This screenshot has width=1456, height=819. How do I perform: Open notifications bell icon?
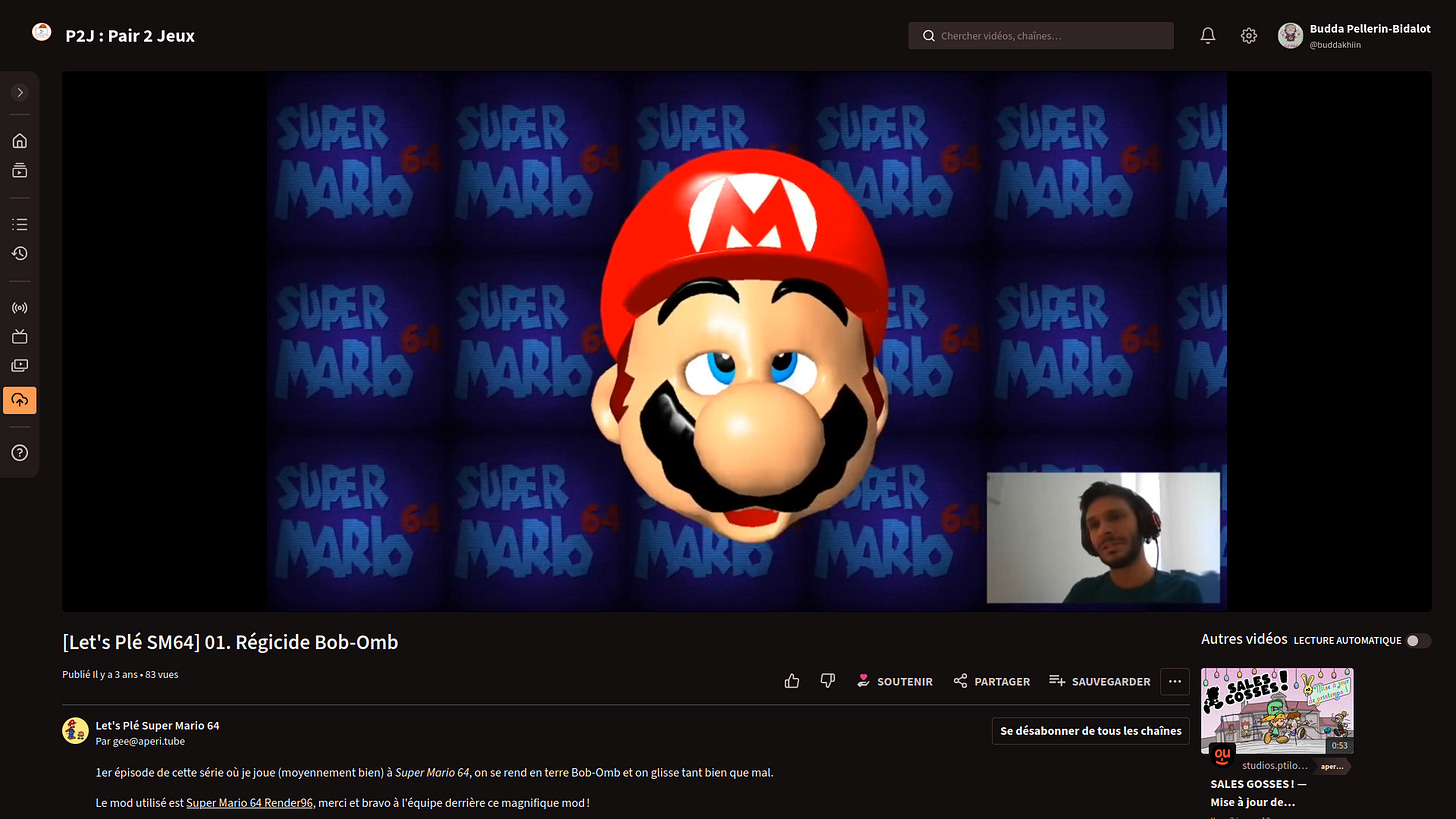(1208, 36)
